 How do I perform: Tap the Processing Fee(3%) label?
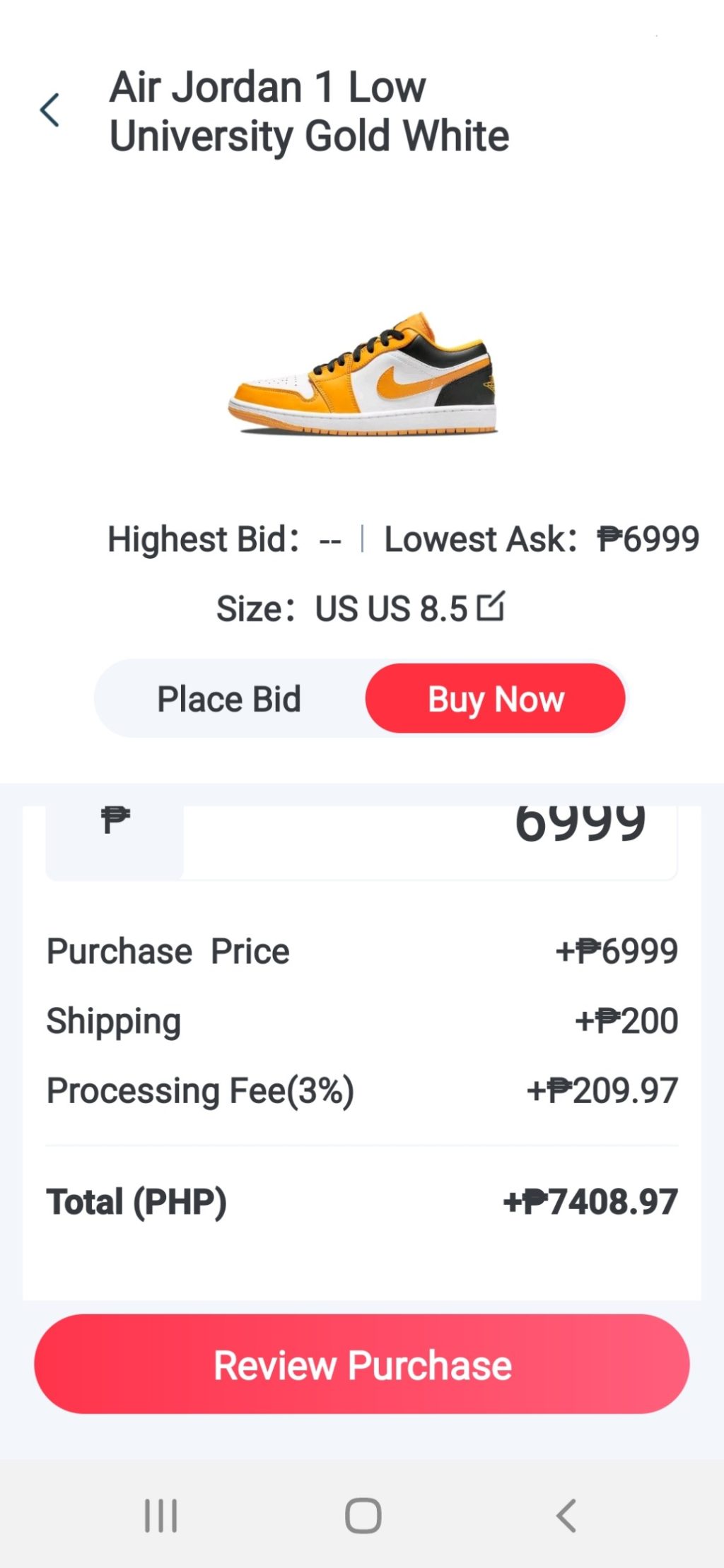tap(200, 1090)
